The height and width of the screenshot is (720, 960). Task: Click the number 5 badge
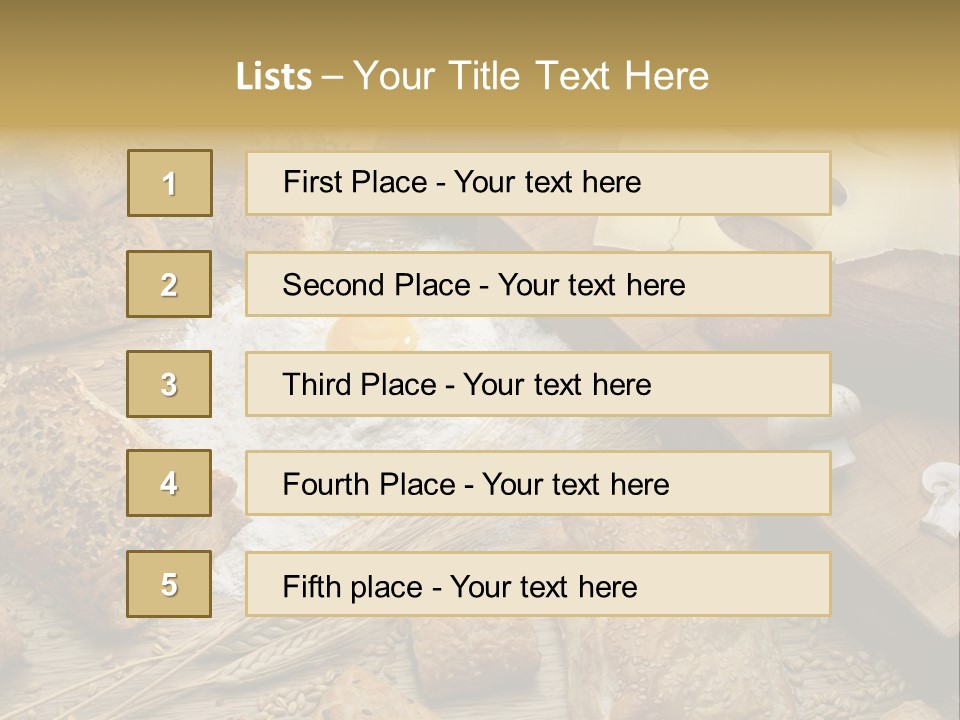[x=169, y=584]
